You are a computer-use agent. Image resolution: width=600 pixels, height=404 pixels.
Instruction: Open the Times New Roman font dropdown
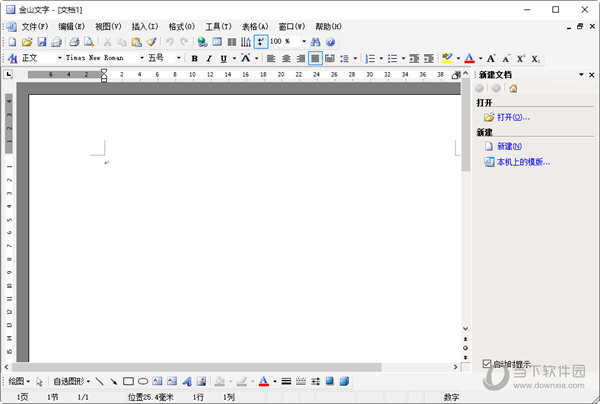point(142,58)
